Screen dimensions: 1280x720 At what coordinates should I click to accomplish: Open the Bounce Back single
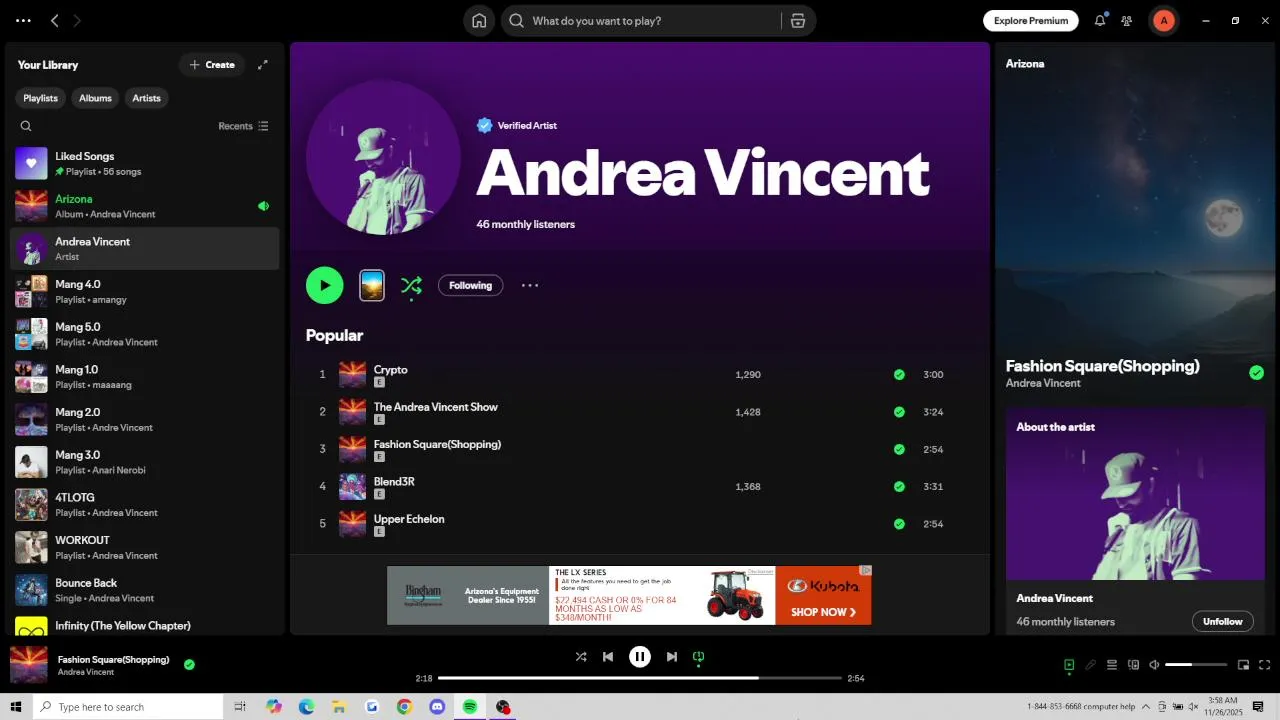coord(145,590)
